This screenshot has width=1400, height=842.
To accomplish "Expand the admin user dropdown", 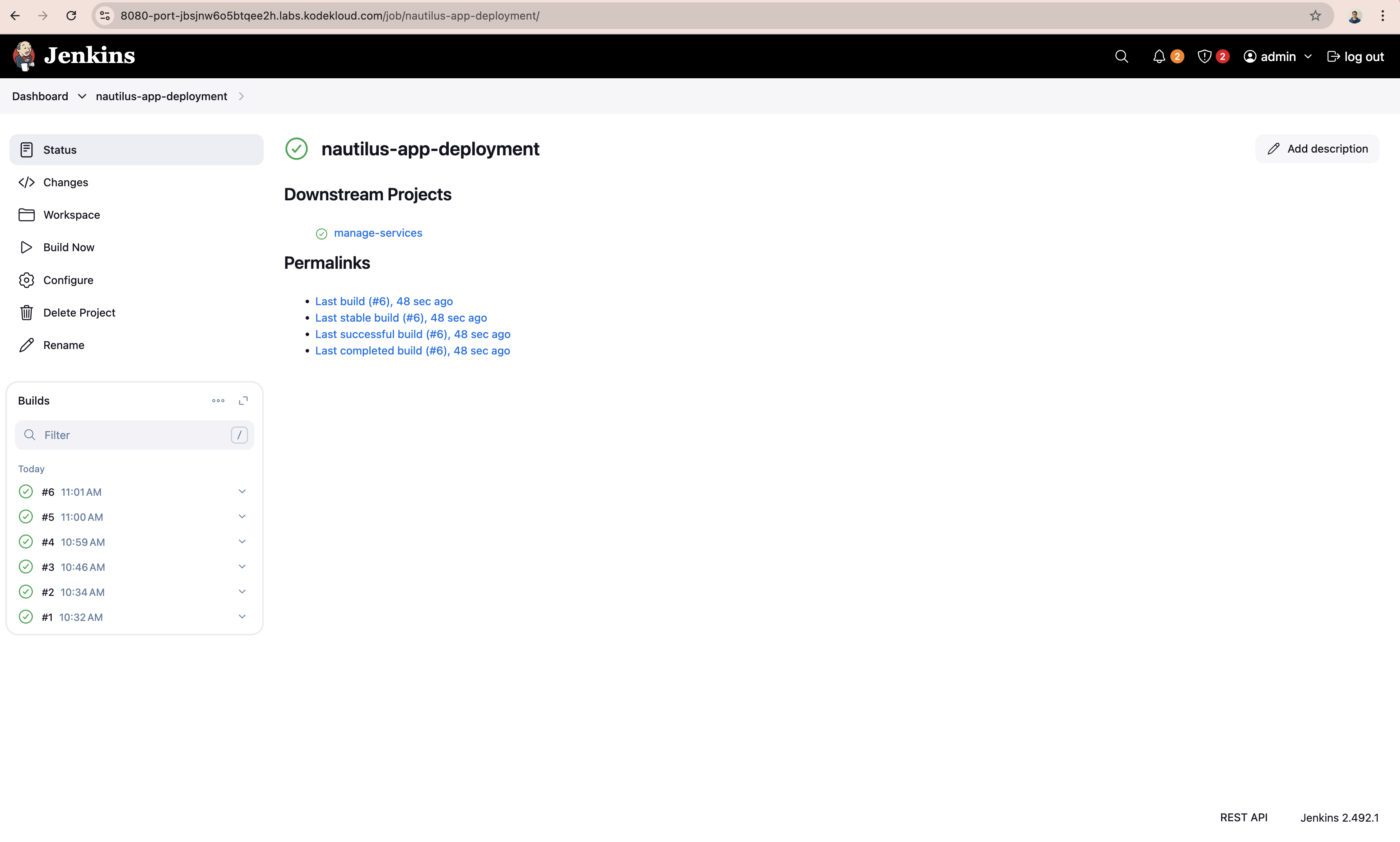I will [x=1308, y=57].
